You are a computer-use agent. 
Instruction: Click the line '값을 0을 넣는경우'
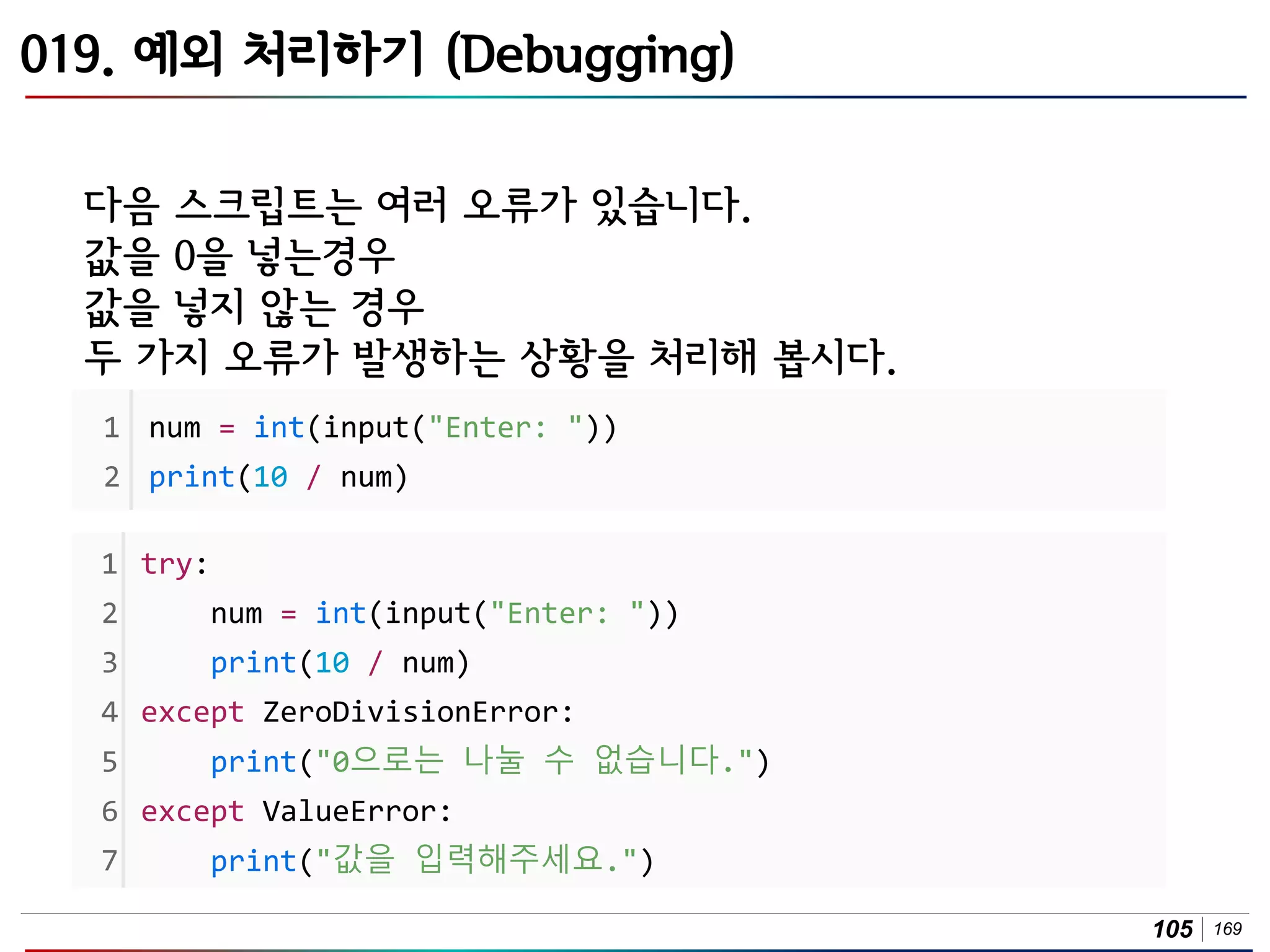point(239,256)
